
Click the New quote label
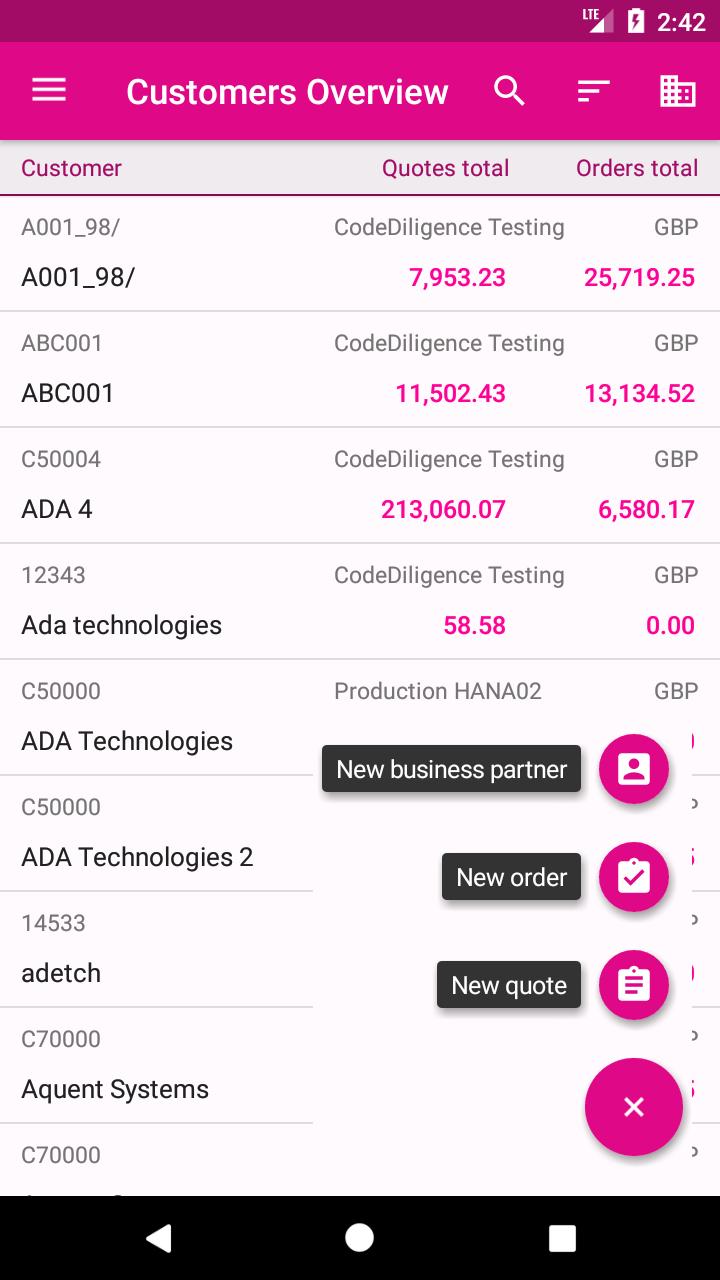point(509,985)
